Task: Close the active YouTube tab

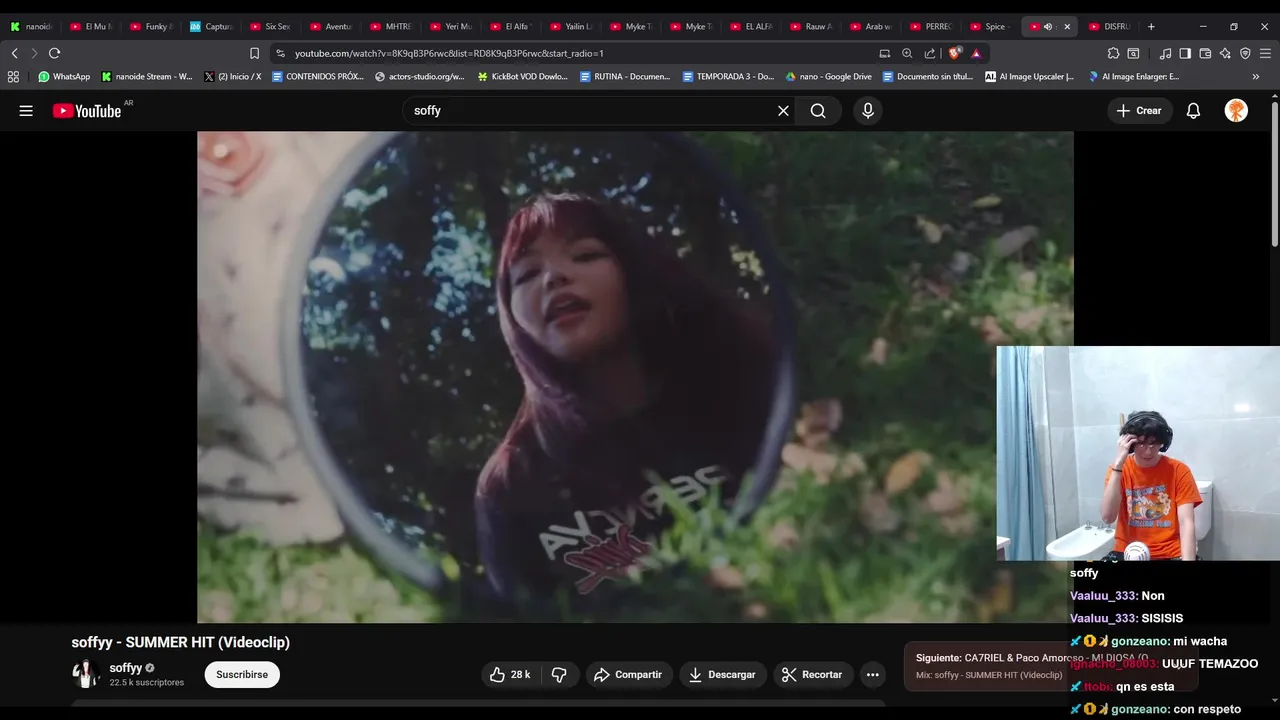Action: click(1067, 27)
